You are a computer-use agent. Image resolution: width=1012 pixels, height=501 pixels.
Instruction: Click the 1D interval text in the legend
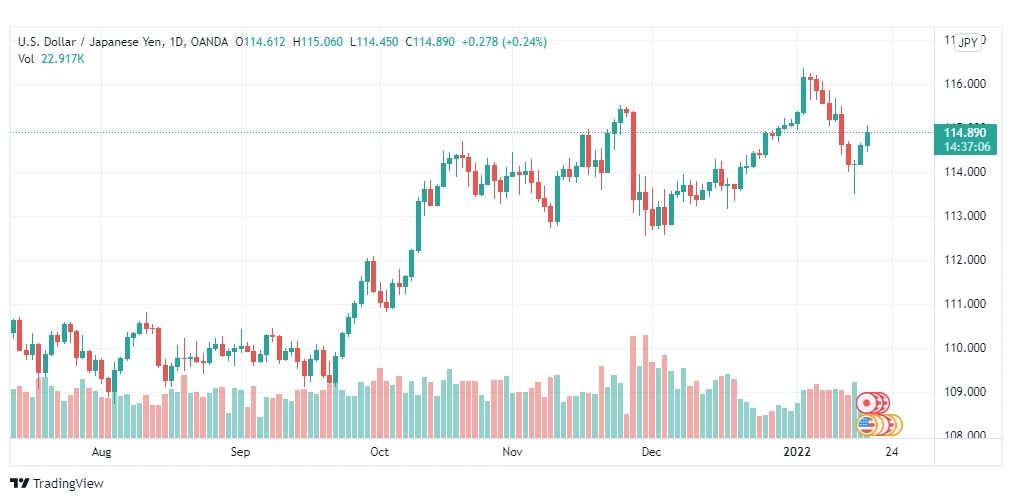coord(177,42)
